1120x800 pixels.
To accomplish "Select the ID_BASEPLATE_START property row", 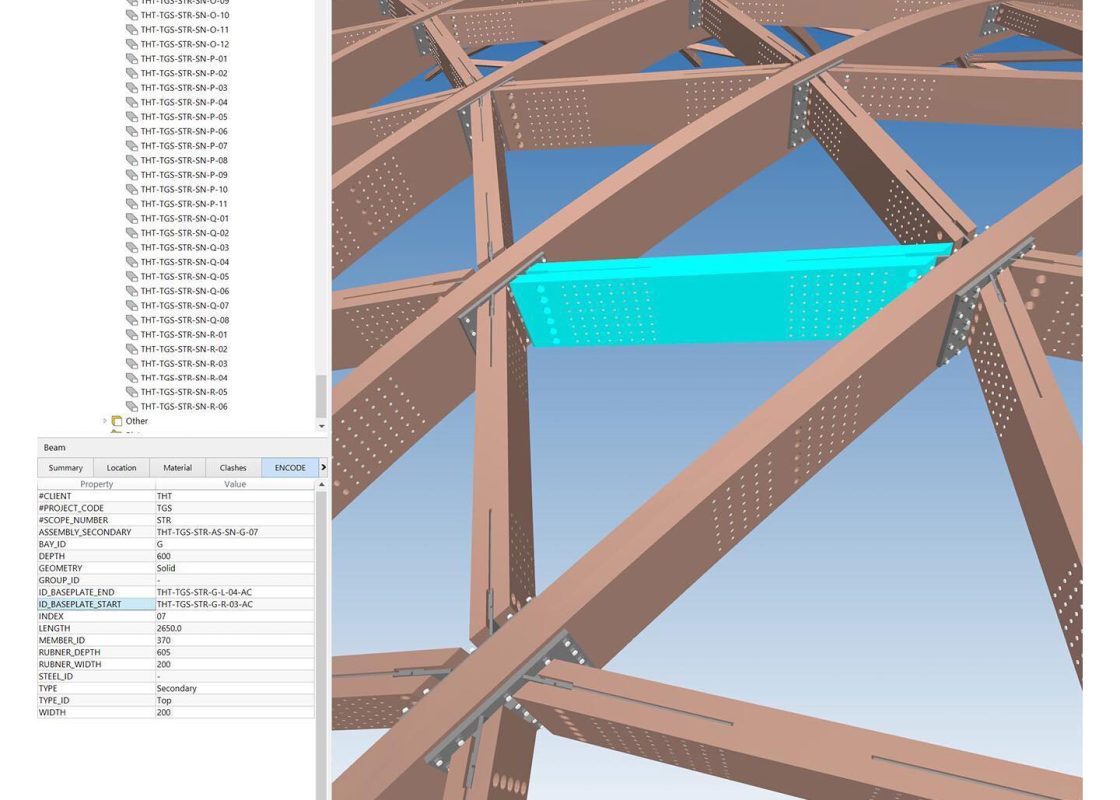I will pos(96,604).
